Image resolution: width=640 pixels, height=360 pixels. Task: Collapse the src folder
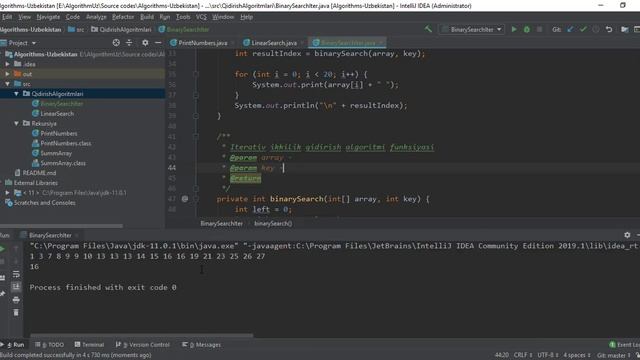pos(7,84)
